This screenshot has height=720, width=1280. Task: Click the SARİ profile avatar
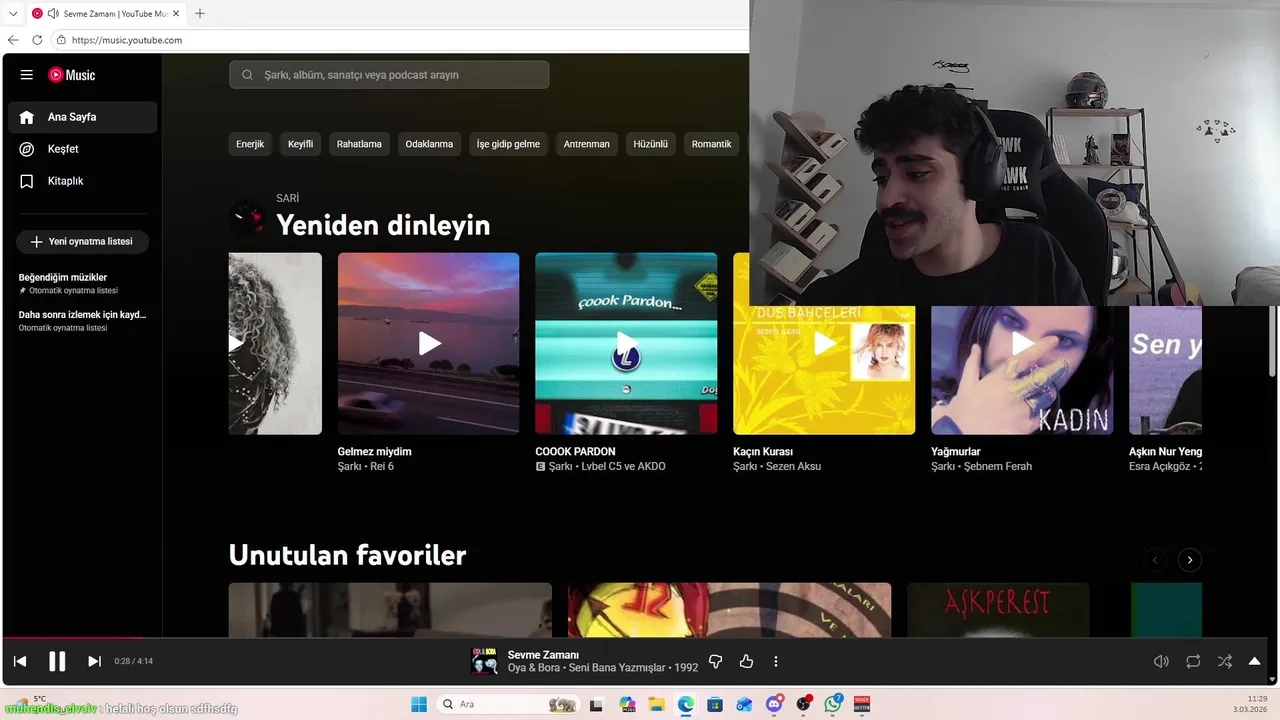tap(247, 217)
